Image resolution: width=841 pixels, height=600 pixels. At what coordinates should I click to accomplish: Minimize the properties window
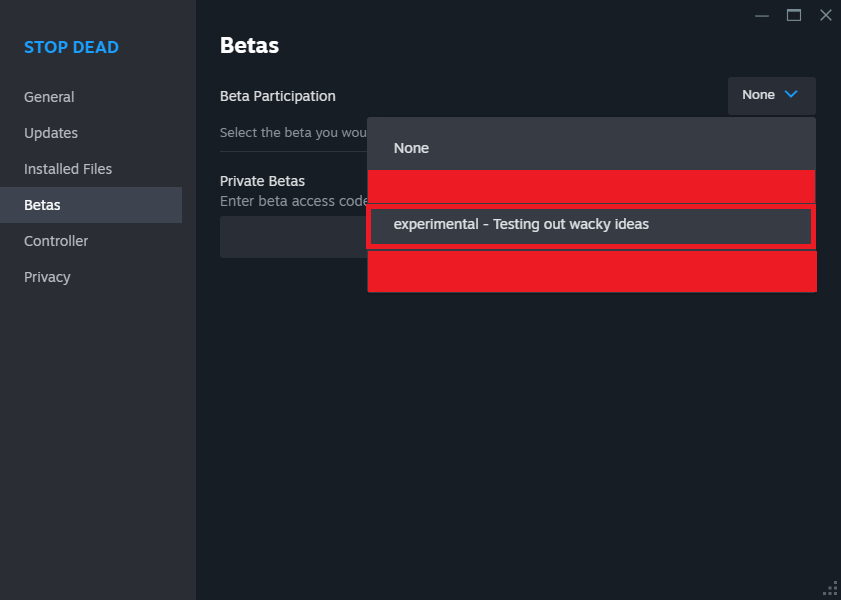(762, 15)
